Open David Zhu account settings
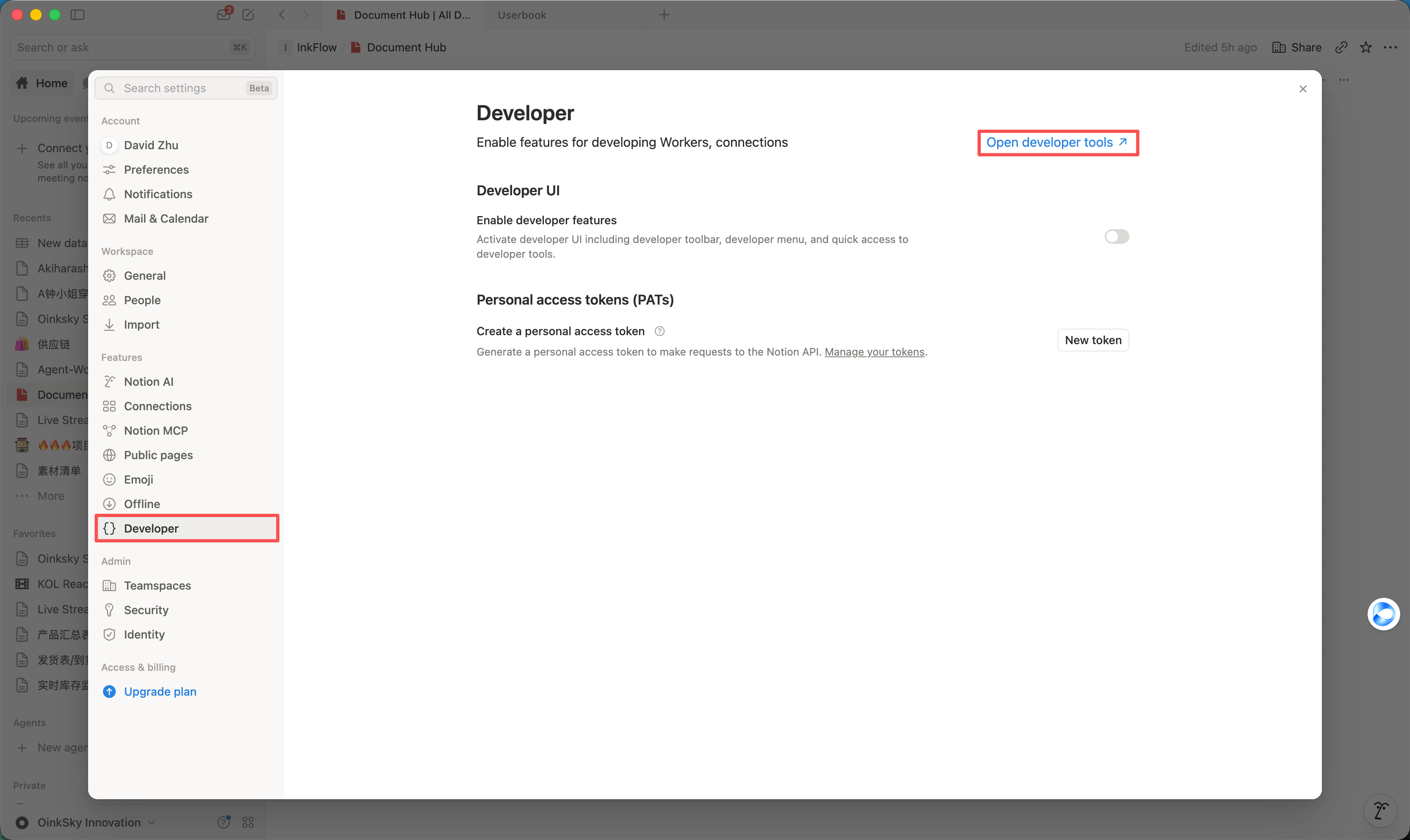The image size is (1410, 840). coord(186,146)
